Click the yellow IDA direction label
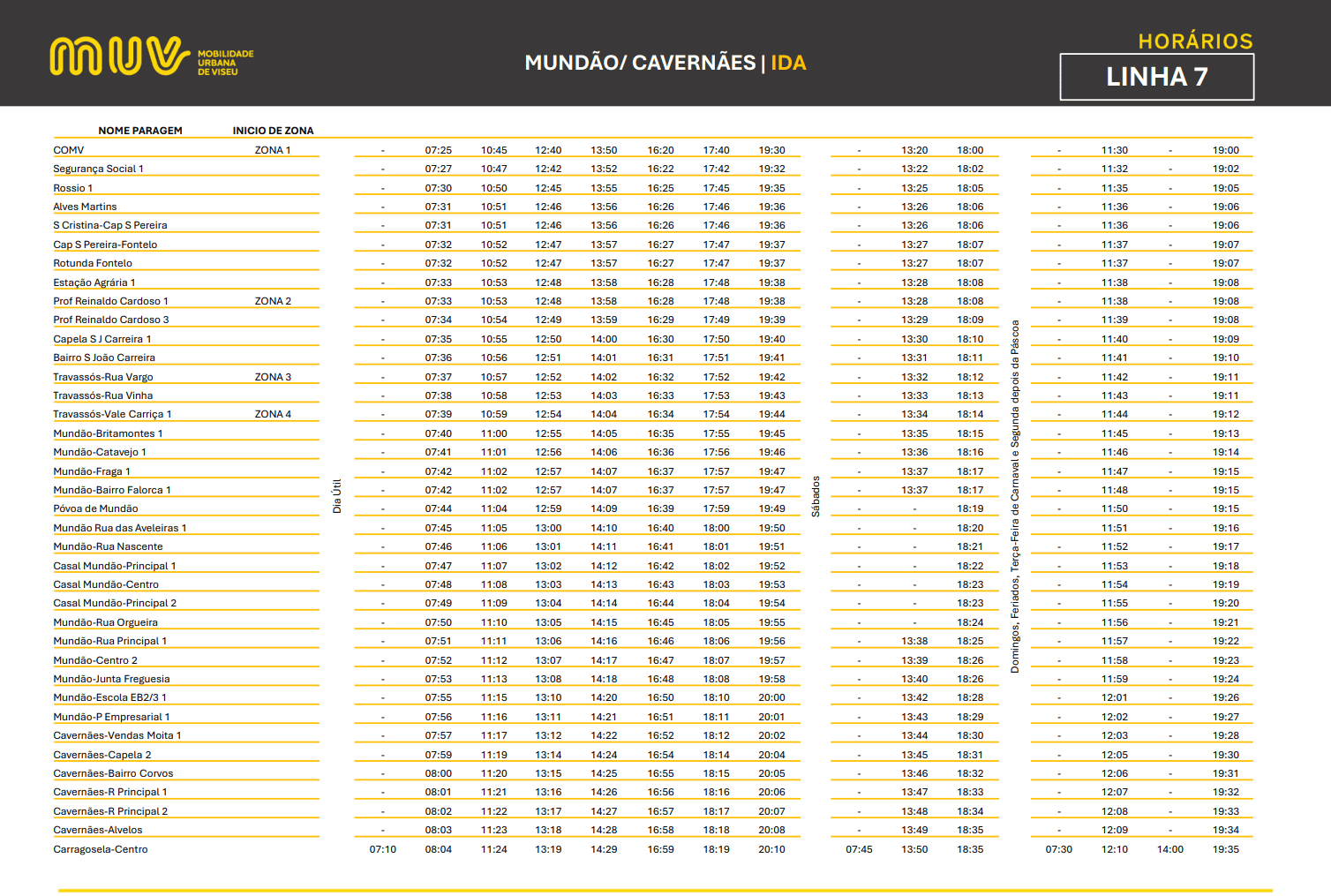This screenshot has width=1331, height=896. click(788, 63)
